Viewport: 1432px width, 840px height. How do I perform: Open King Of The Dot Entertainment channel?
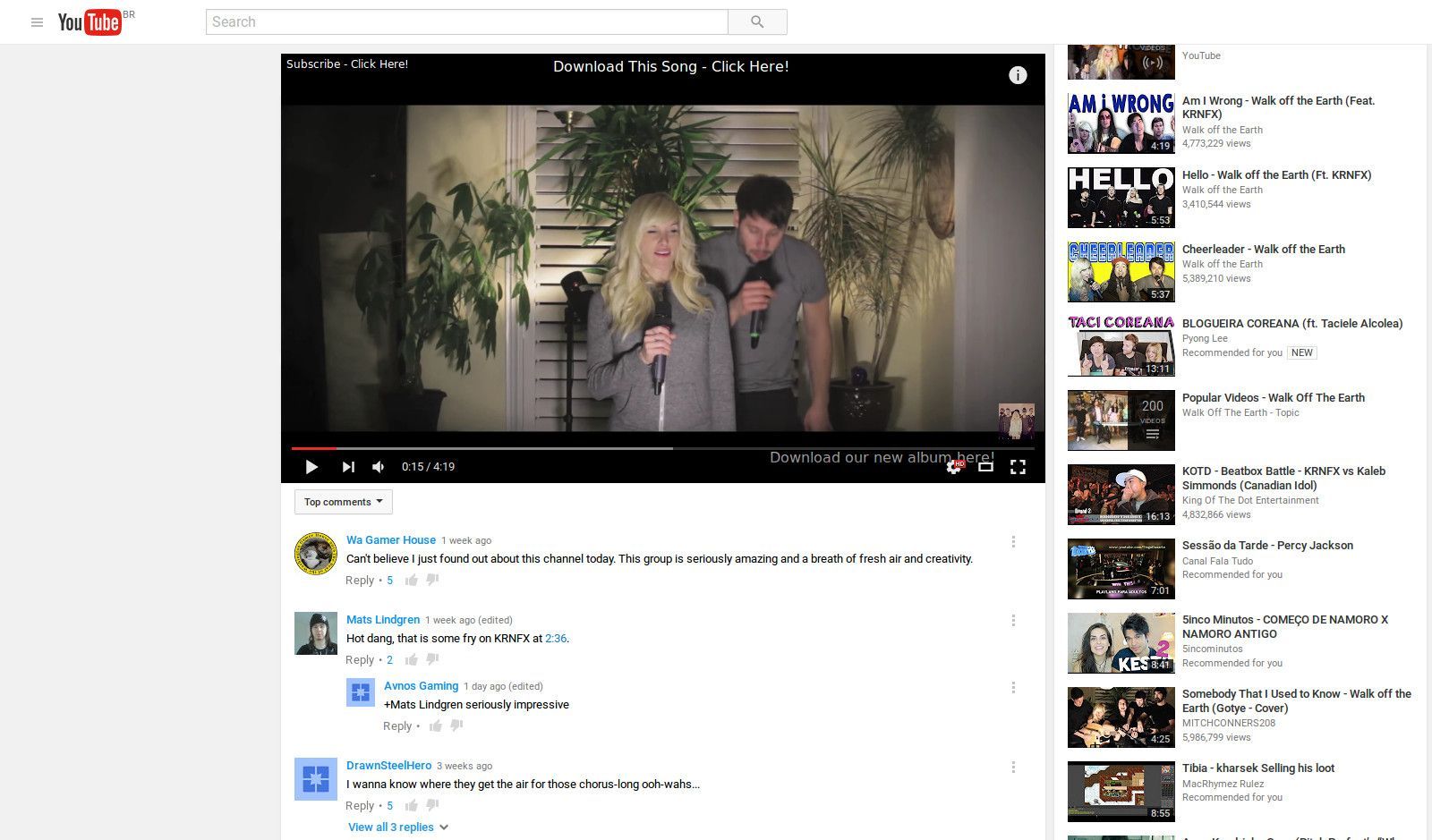pyautogui.click(x=1250, y=500)
